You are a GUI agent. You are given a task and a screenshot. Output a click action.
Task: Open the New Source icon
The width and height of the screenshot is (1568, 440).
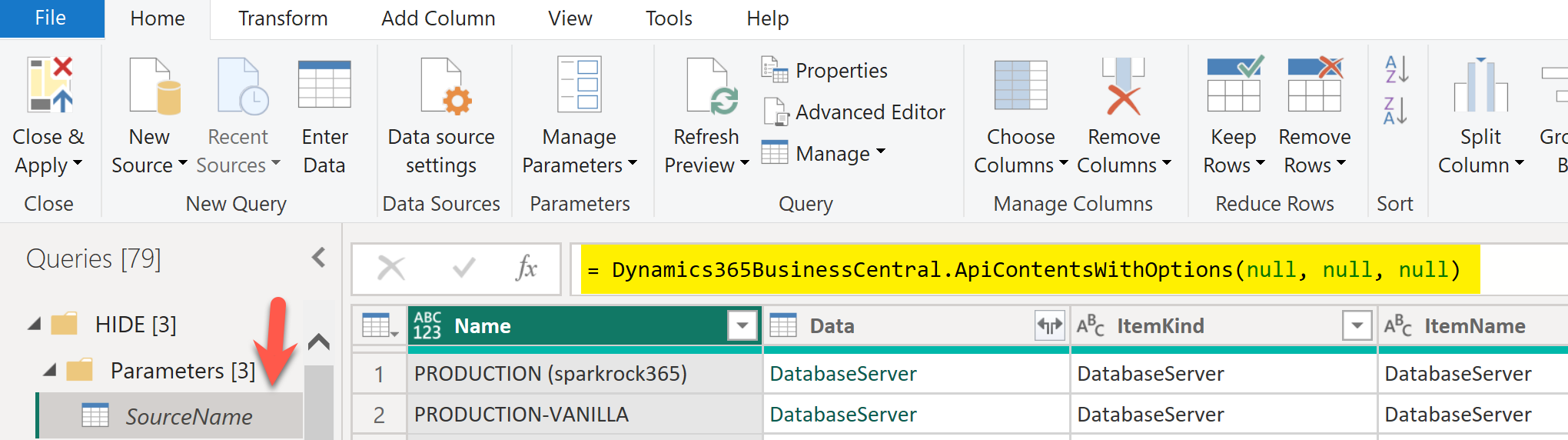pyautogui.click(x=154, y=85)
